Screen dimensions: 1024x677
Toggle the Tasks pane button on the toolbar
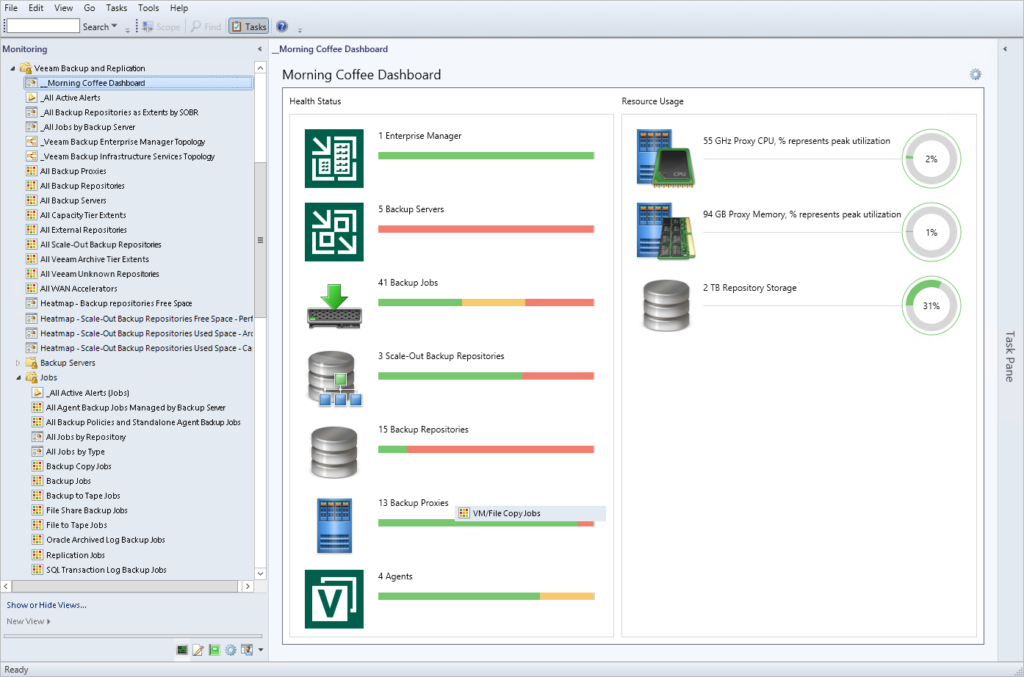pos(248,26)
